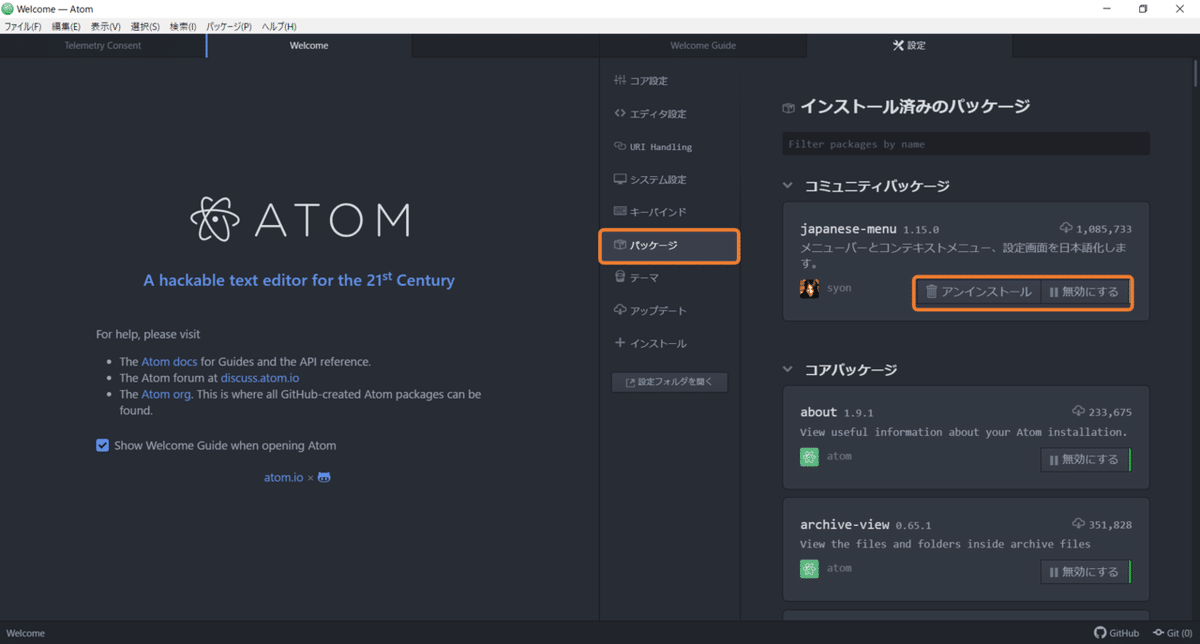Click the Git (0) status bar icon

pyautogui.click(x=1159, y=633)
